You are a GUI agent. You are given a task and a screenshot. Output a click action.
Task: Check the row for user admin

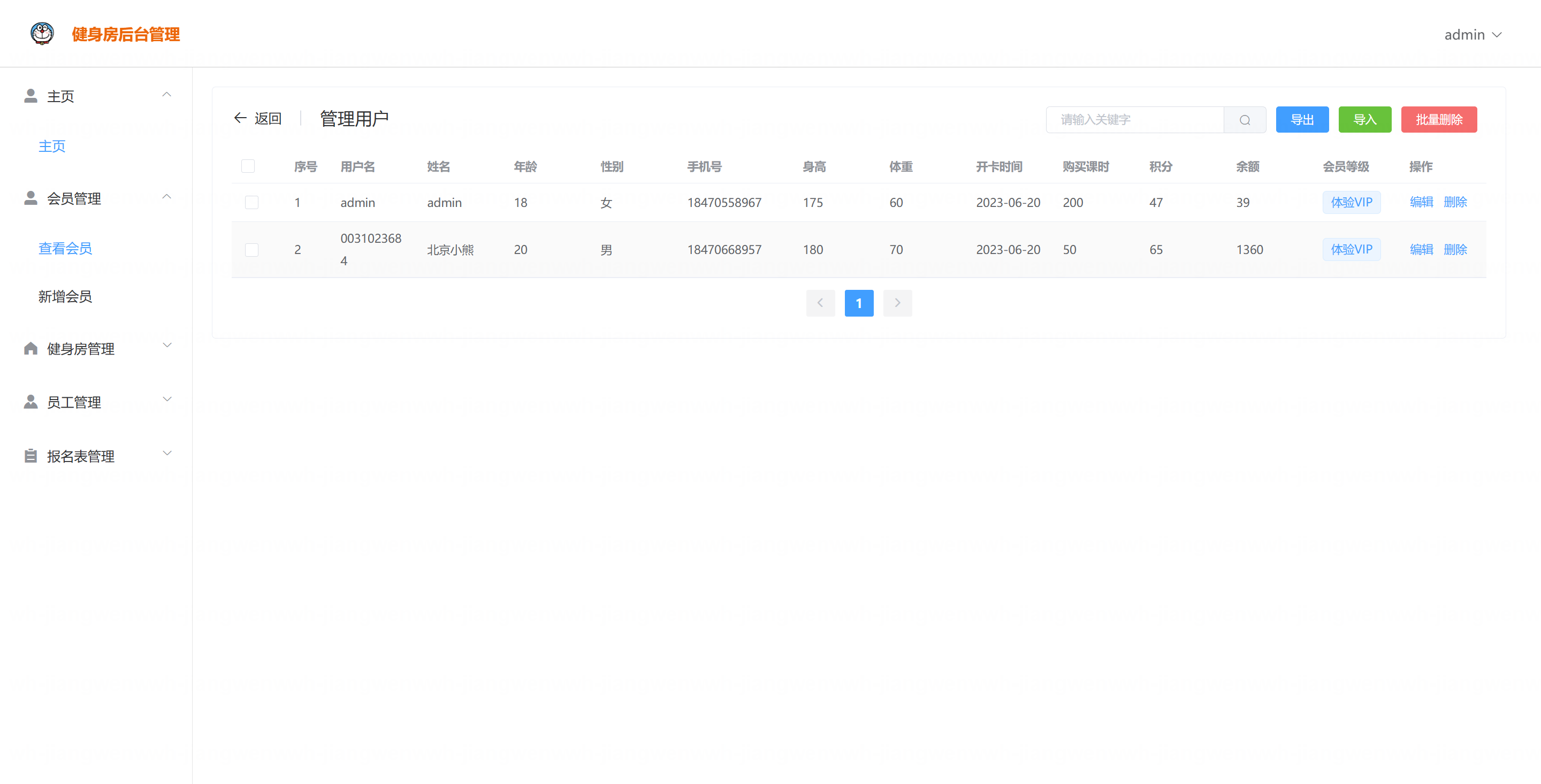point(252,203)
